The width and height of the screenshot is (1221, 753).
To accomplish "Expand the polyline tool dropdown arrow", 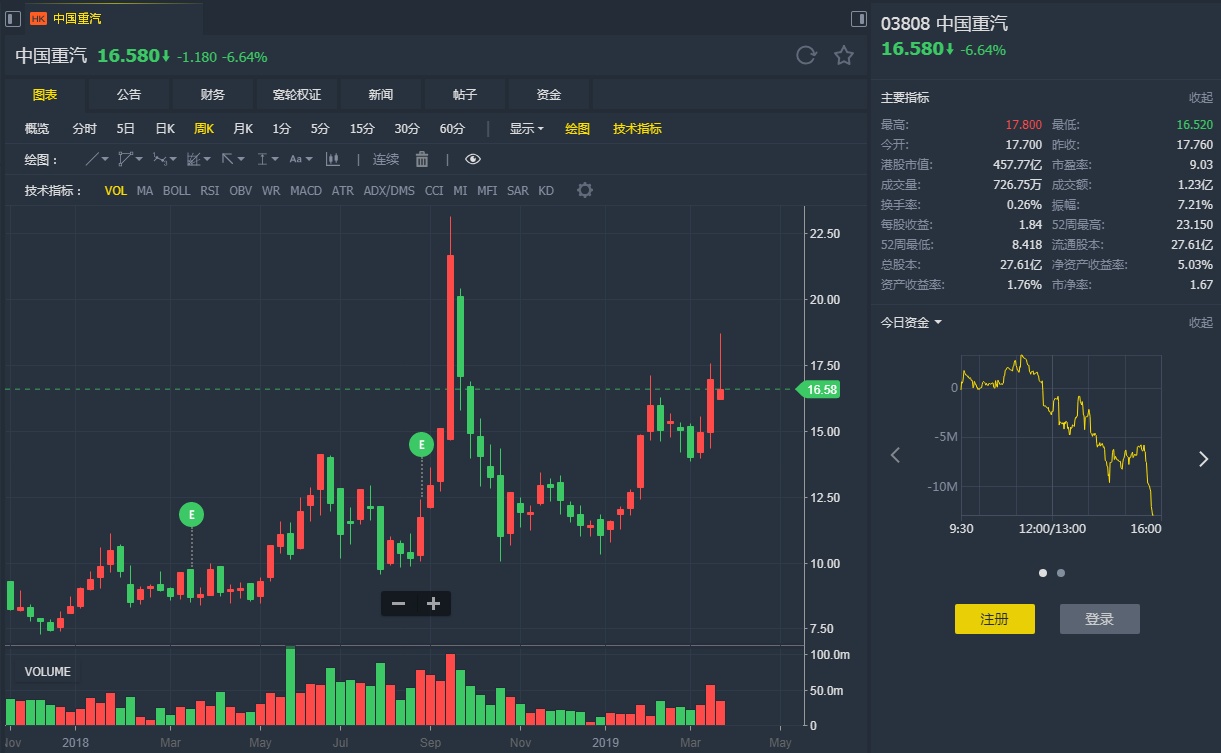I will tap(139, 159).
